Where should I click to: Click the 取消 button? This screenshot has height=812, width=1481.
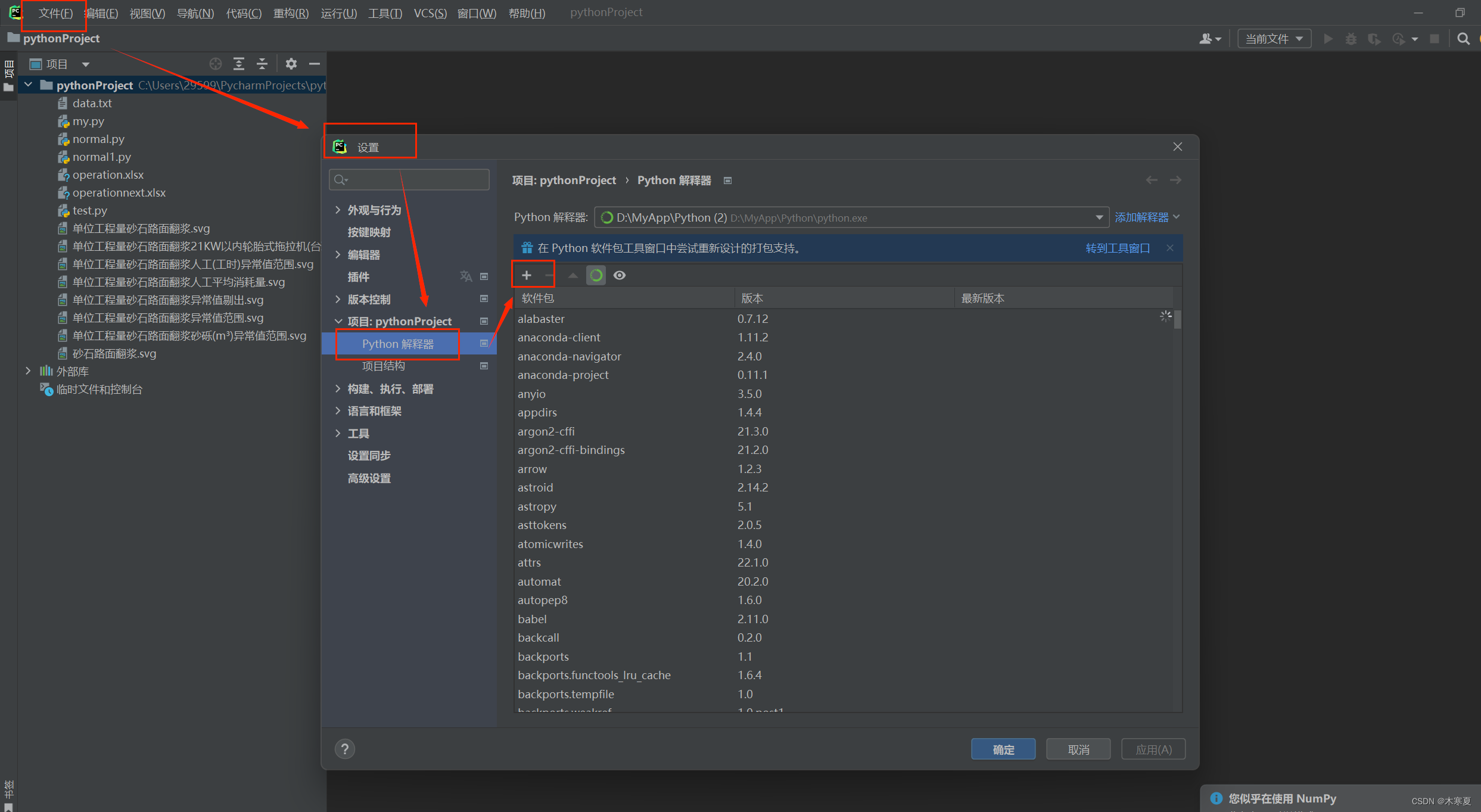[x=1078, y=749]
